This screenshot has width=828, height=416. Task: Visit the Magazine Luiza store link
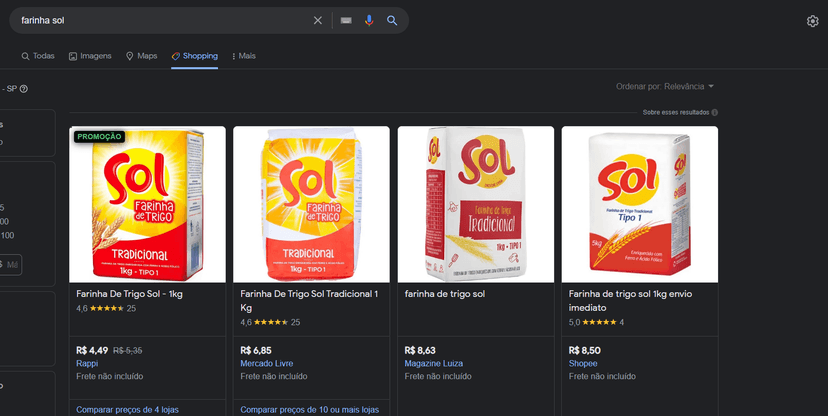434,363
